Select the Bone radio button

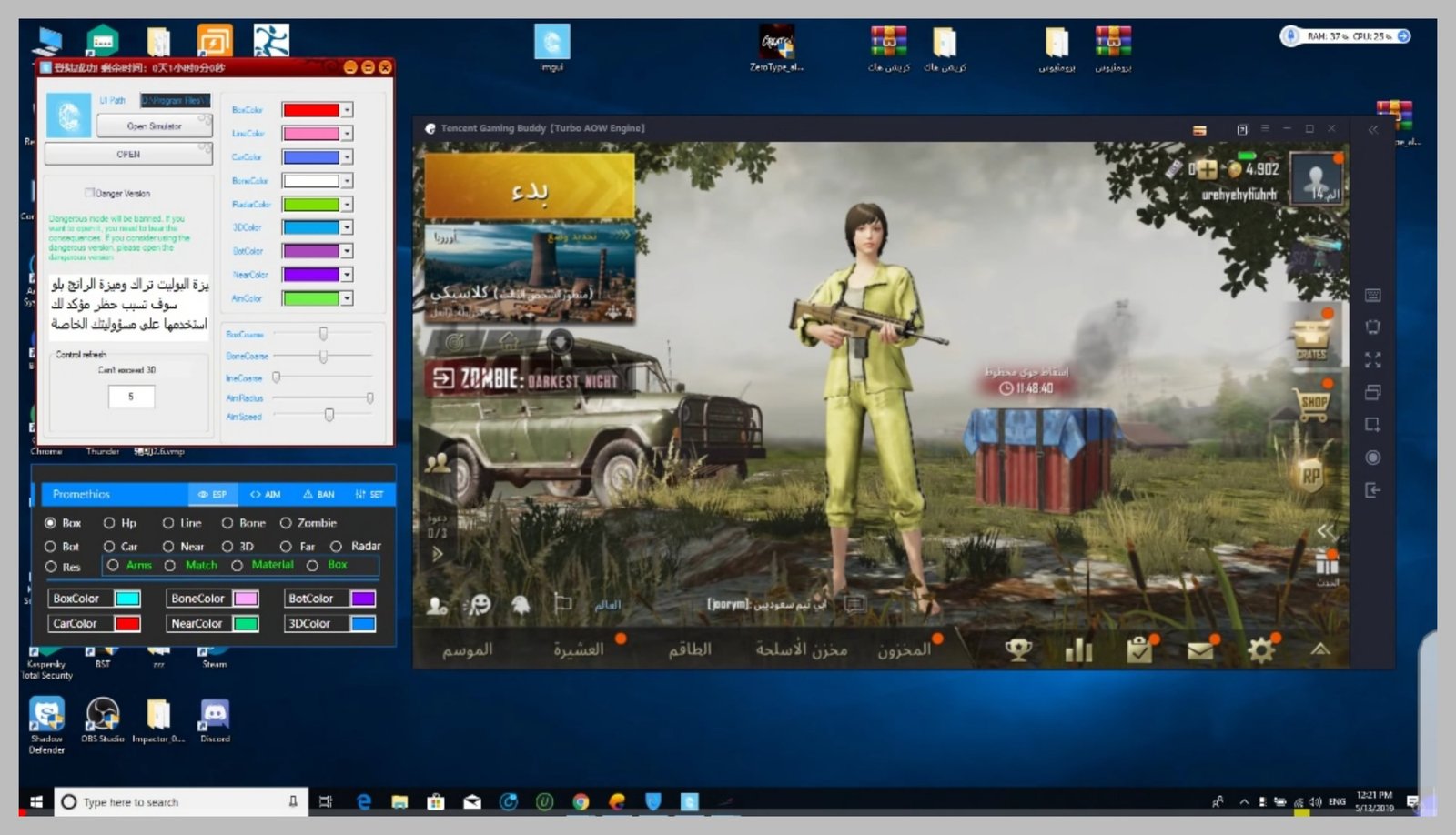[227, 523]
